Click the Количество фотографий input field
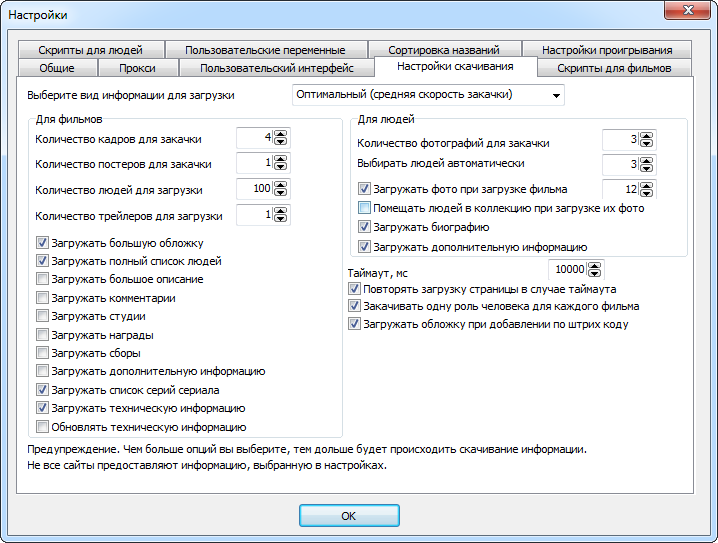The width and height of the screenshot is (718, 543). [621, 140]
